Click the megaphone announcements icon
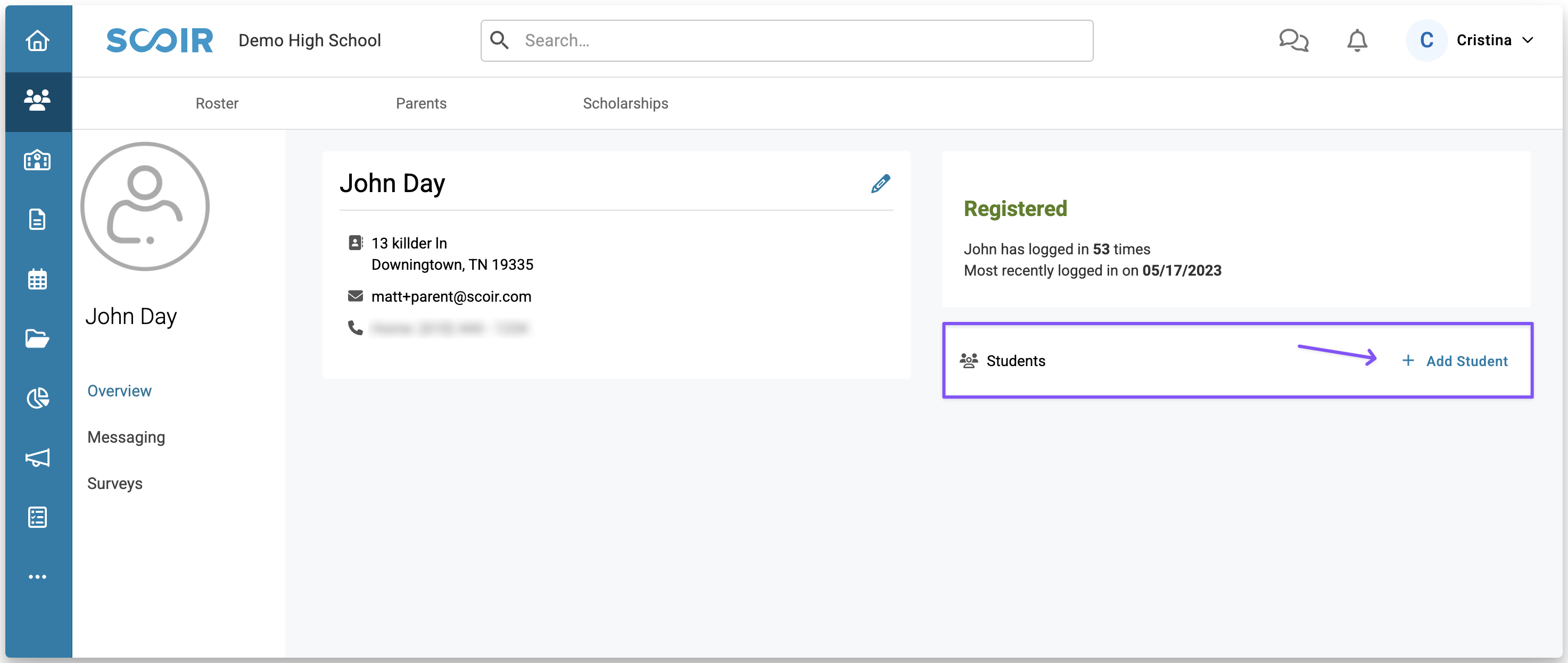The width and height of the screenshot is (1568, 663). (37, 458)
